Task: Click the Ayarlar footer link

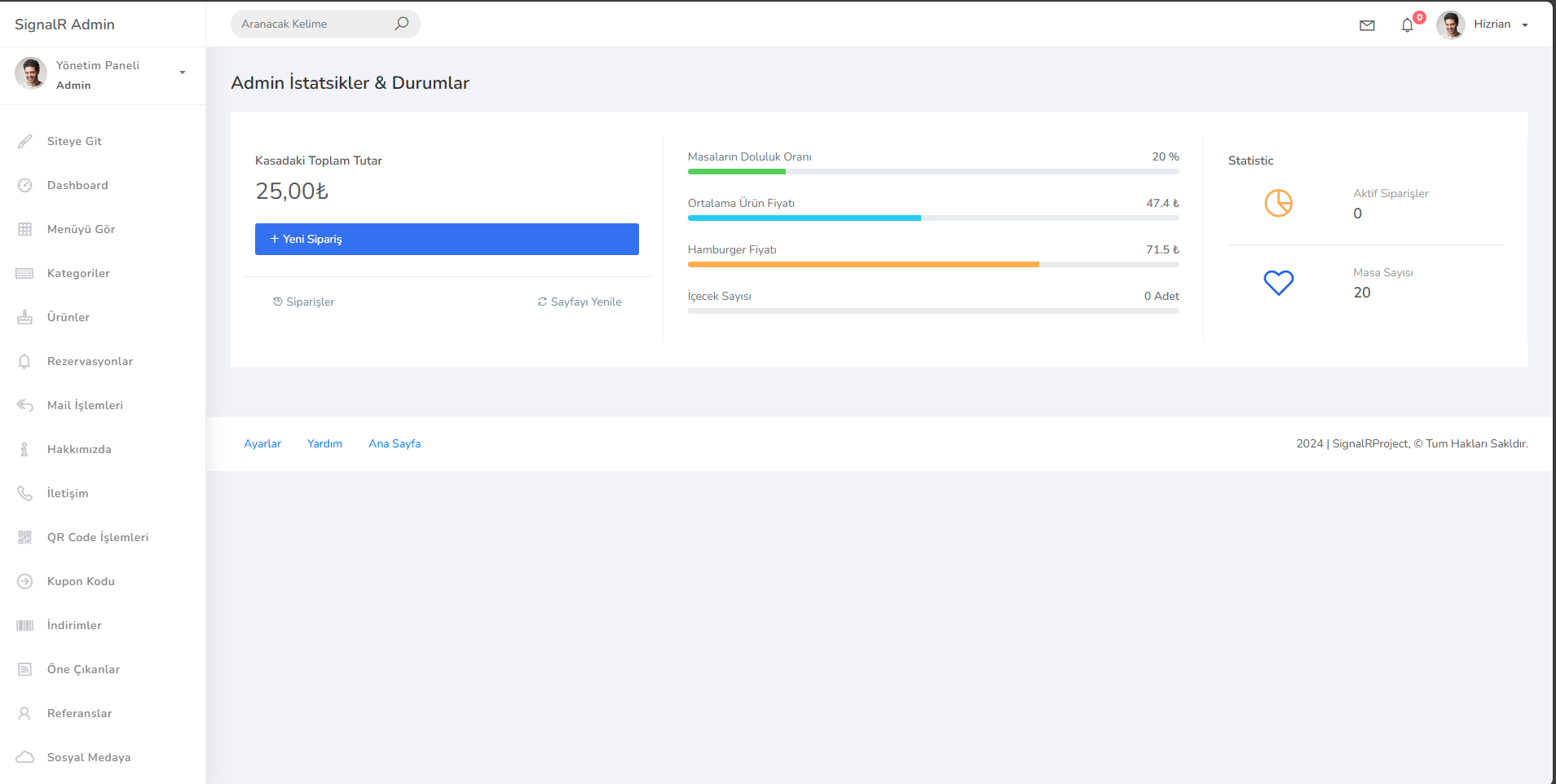Action: pyautogui.click(x=262, y=443)
